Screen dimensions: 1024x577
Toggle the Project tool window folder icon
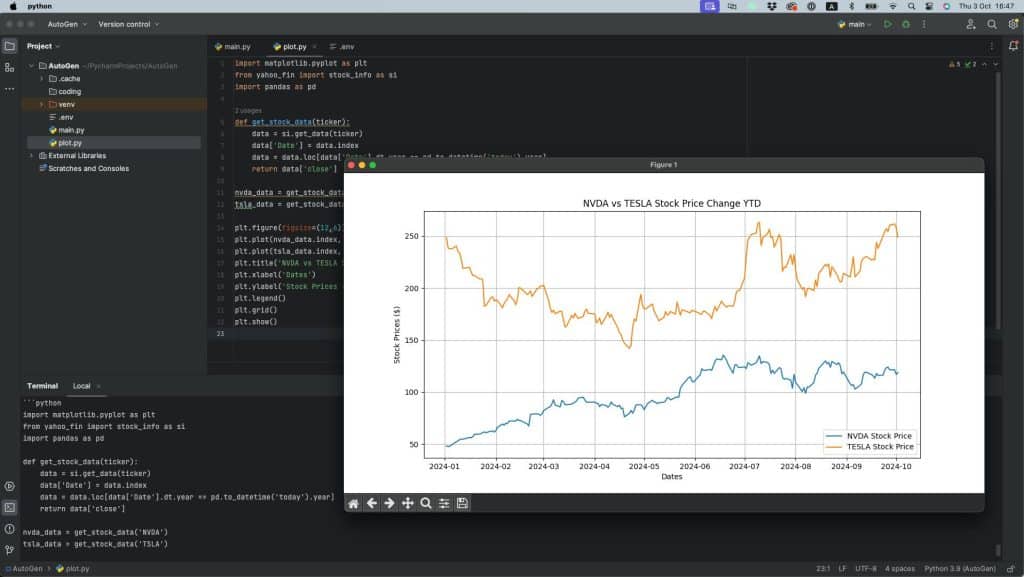pos(10,46)
